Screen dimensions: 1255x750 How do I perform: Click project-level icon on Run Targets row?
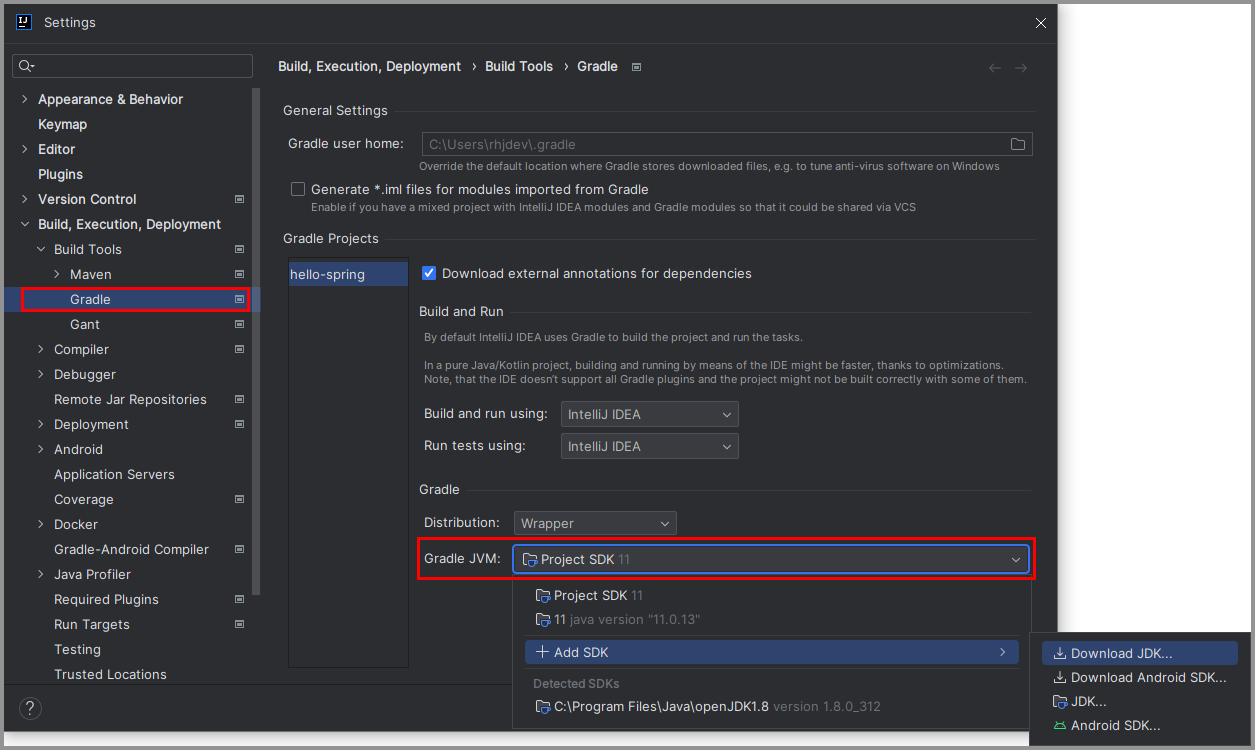pos(239,624)
